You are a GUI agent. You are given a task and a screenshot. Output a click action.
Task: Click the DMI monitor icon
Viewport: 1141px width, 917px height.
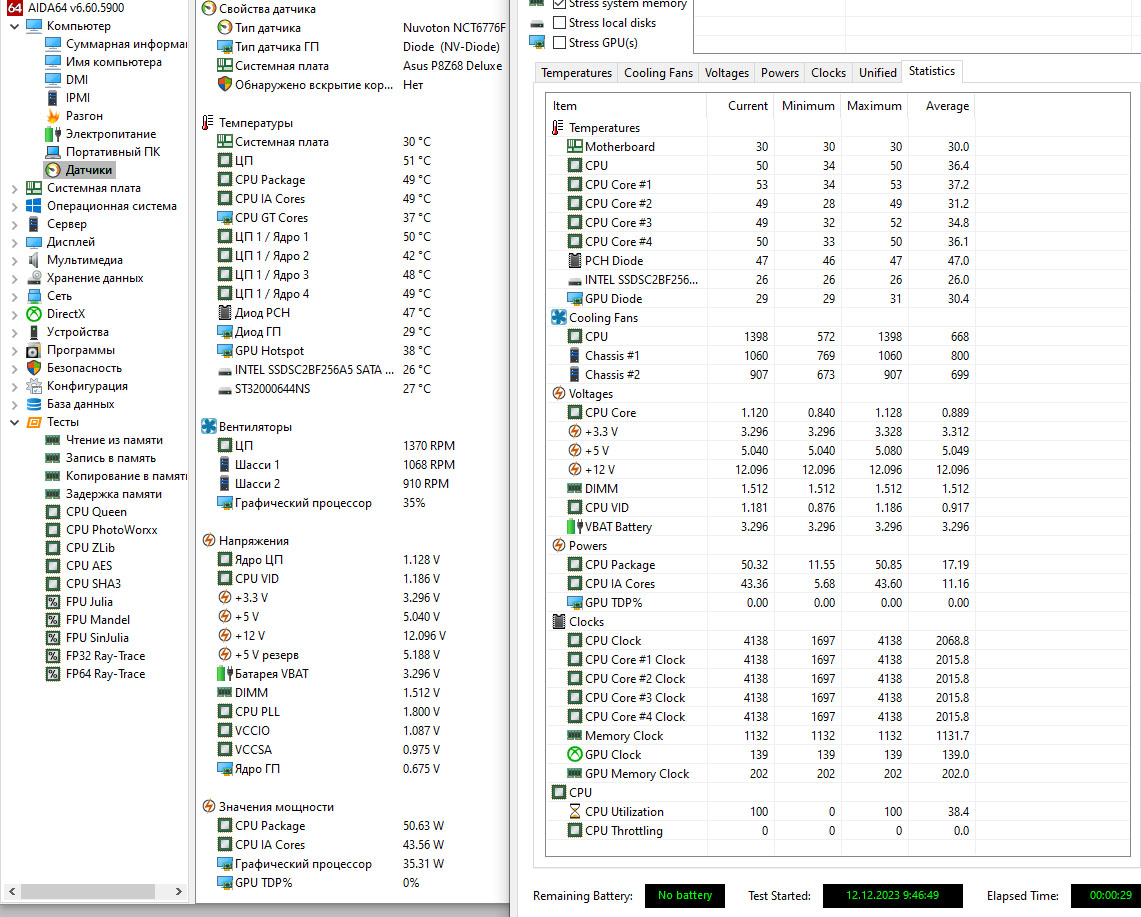point(52,79)
